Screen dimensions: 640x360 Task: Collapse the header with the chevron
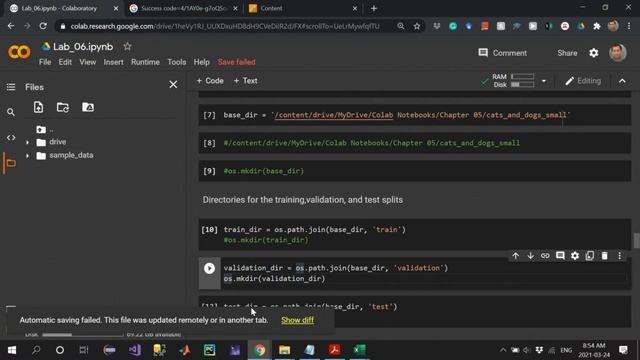622,81
